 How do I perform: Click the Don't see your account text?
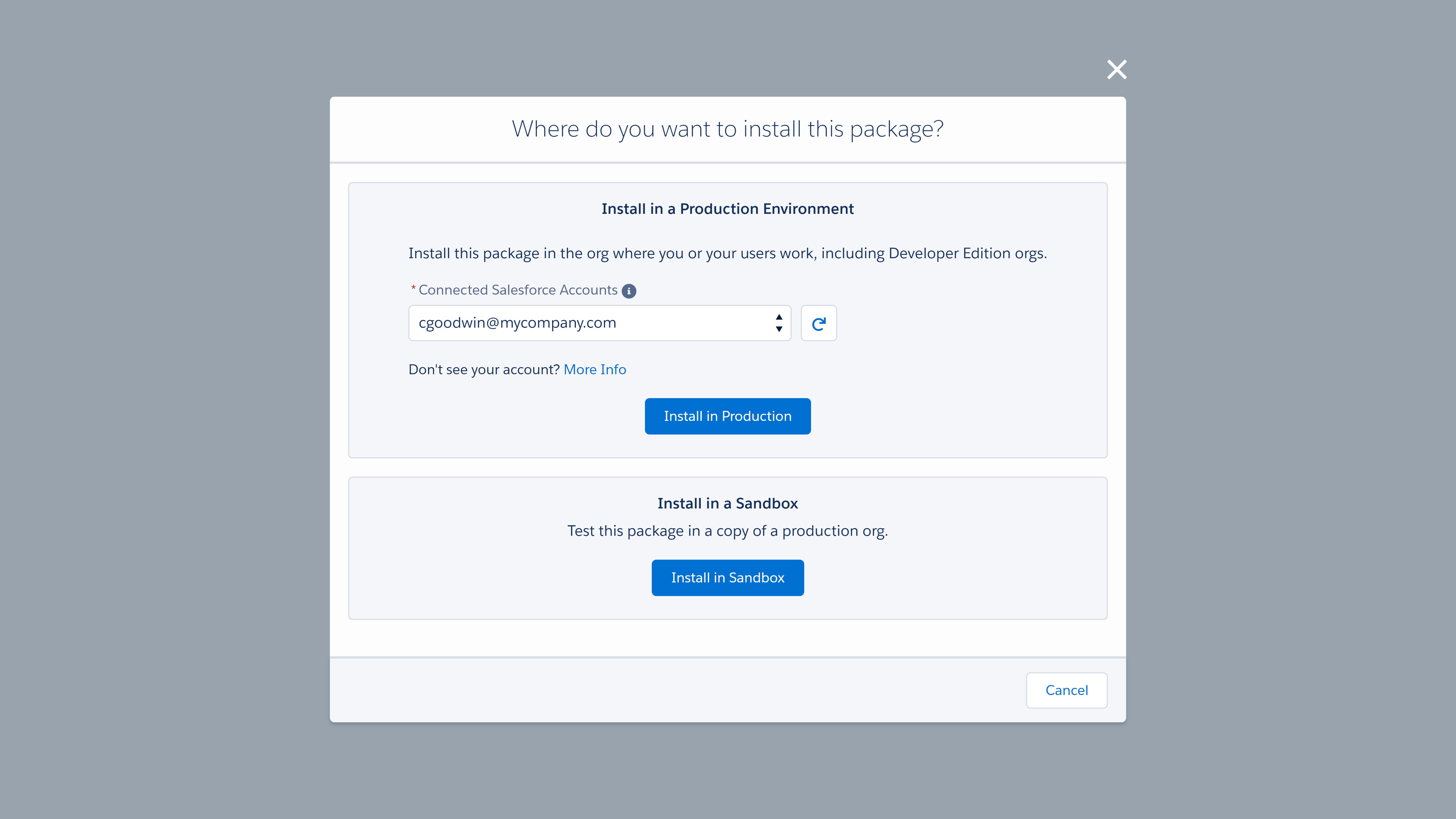[x=484, y=370]
